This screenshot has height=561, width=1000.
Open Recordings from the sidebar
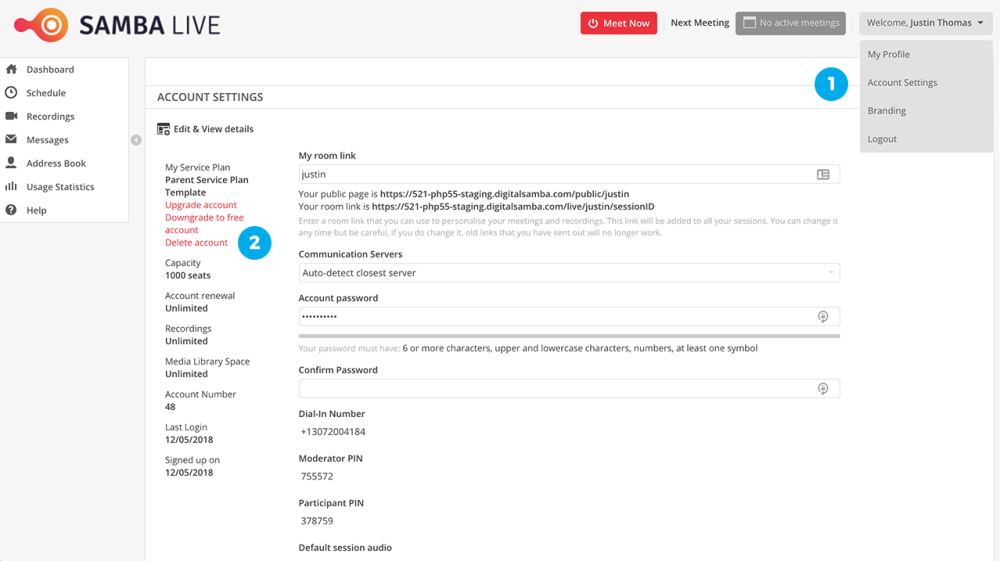pyautogui.click(x=50, y=117)
